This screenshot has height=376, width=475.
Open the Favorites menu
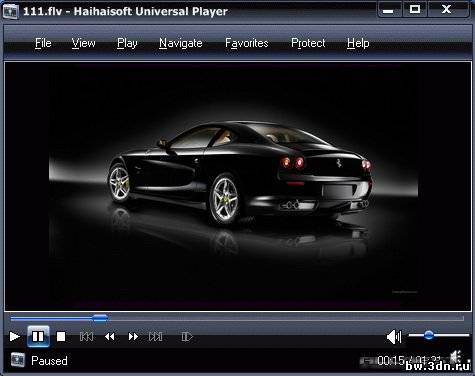click(x=247, y=43)
